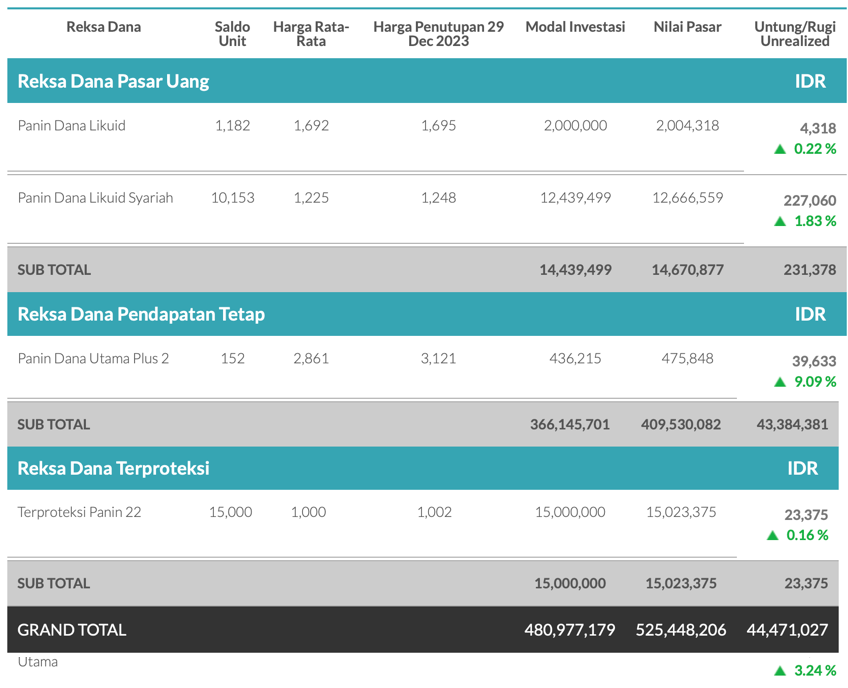Click the Modal Investasi column header
The width and height of the screenshot is (848, 688).
(575, 27)
